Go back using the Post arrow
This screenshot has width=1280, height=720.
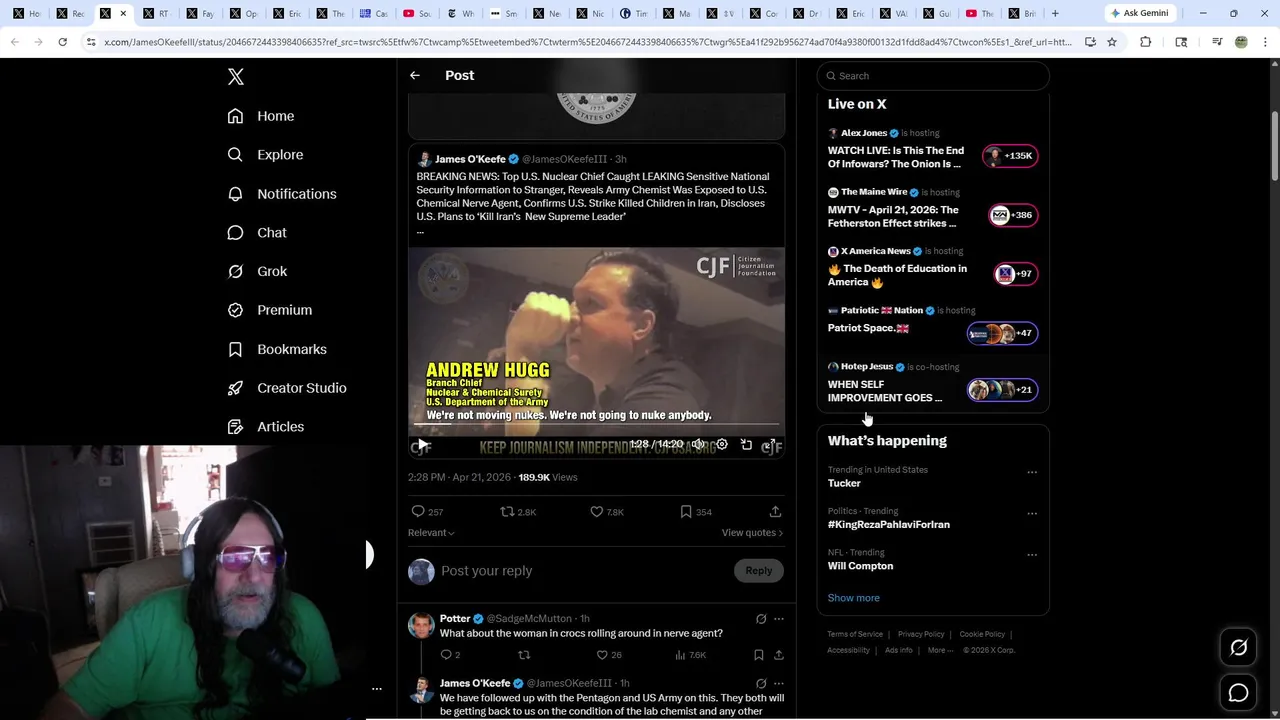tap(415, 75)
